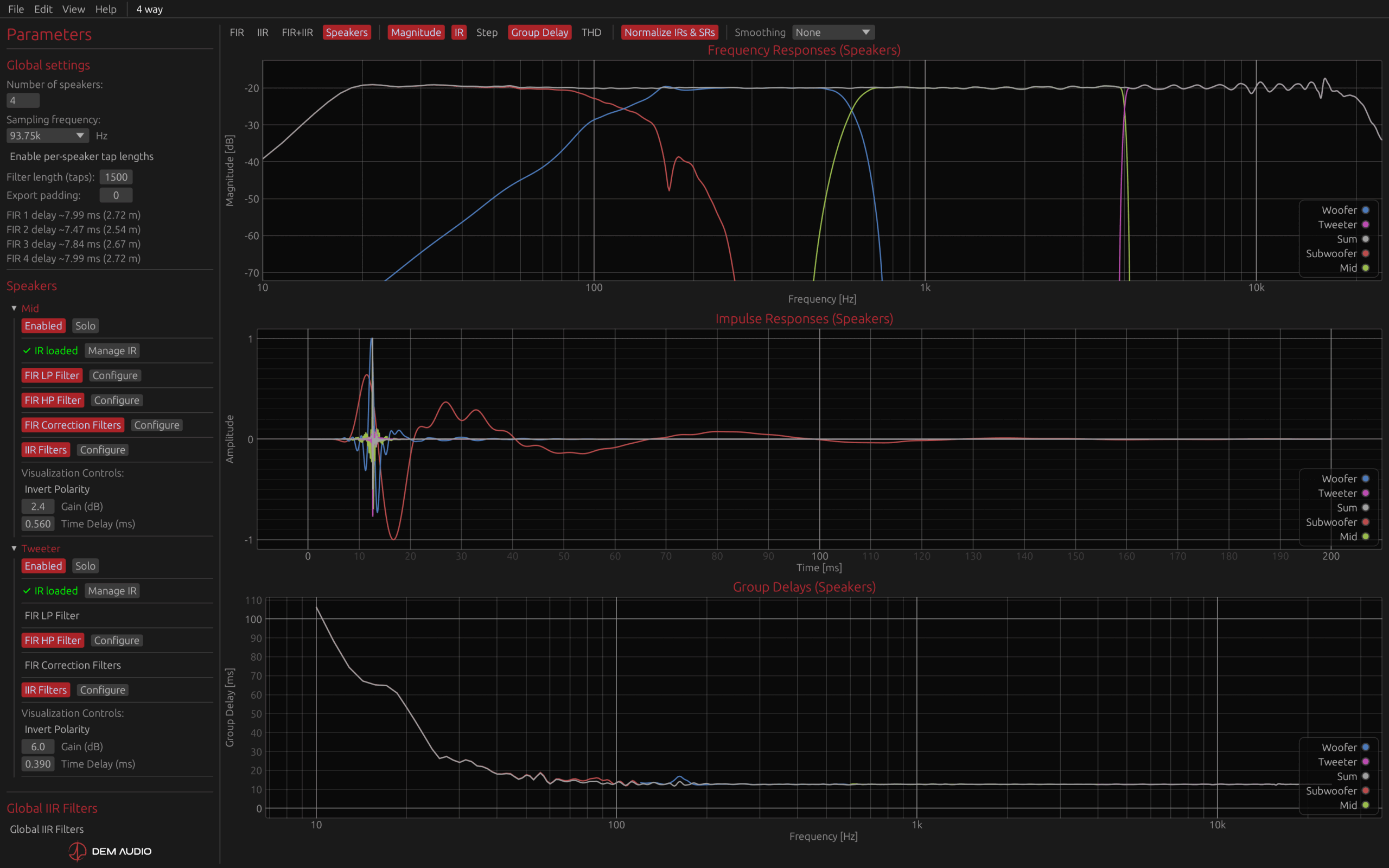Viewport: 1389px width, 868px height.
Task: Click Manage IR for the Tweeter
Action: [x=112, y=591]
